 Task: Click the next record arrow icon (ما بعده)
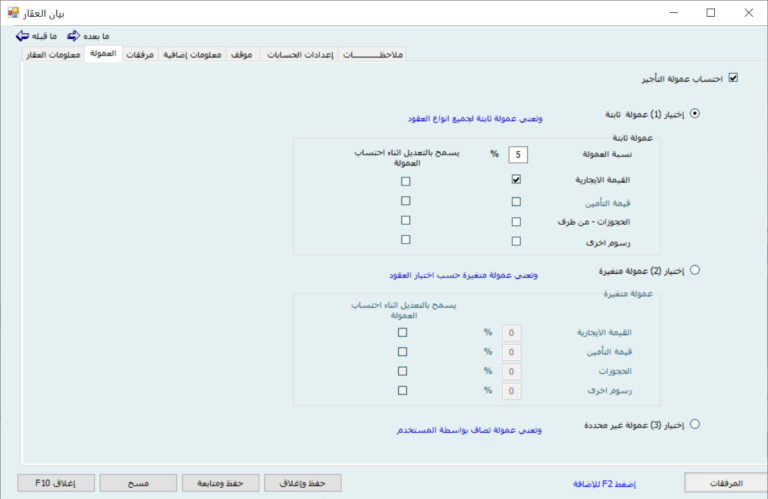point(73,36)
